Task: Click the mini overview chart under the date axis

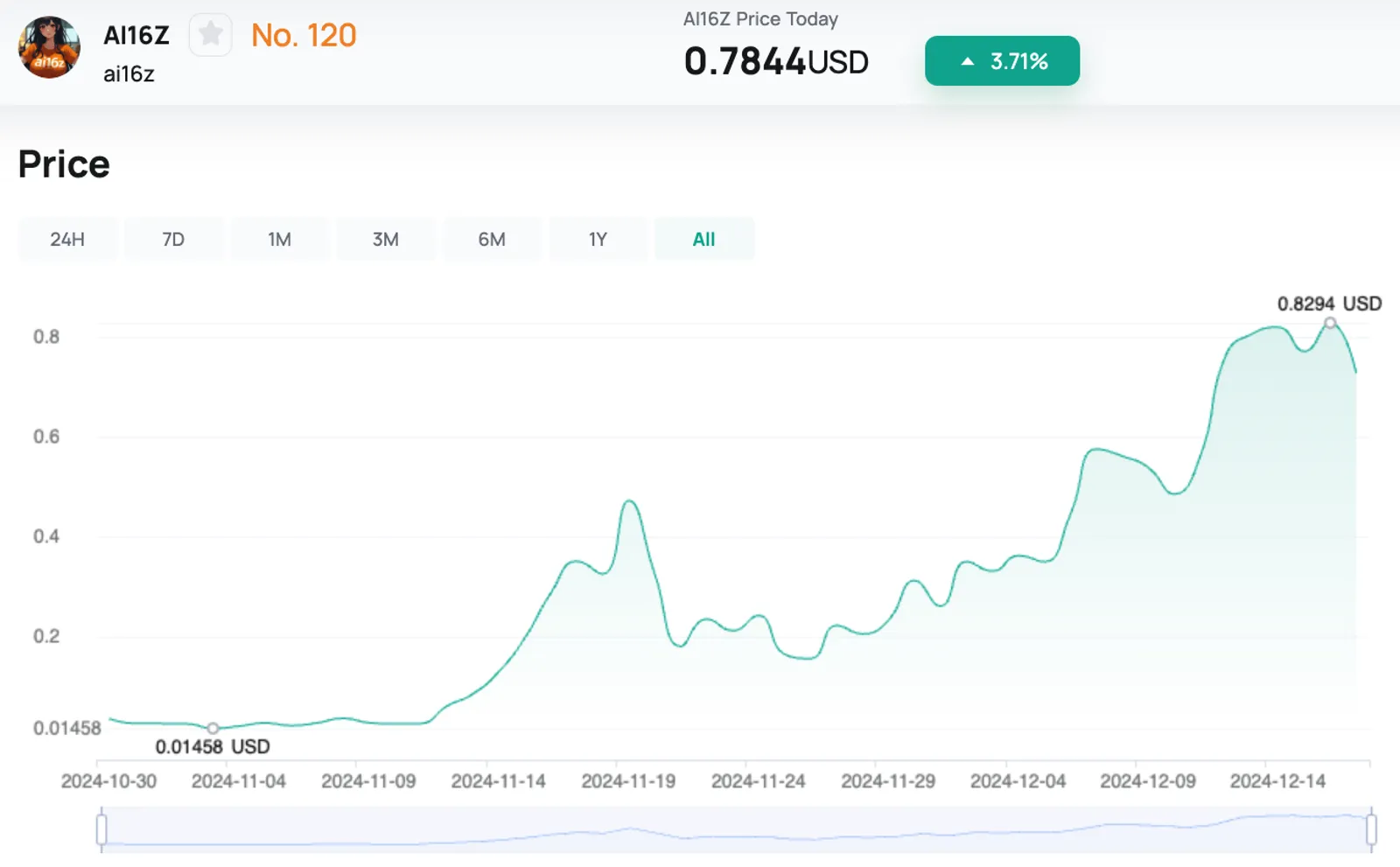Action: click(x=736, y=829)
